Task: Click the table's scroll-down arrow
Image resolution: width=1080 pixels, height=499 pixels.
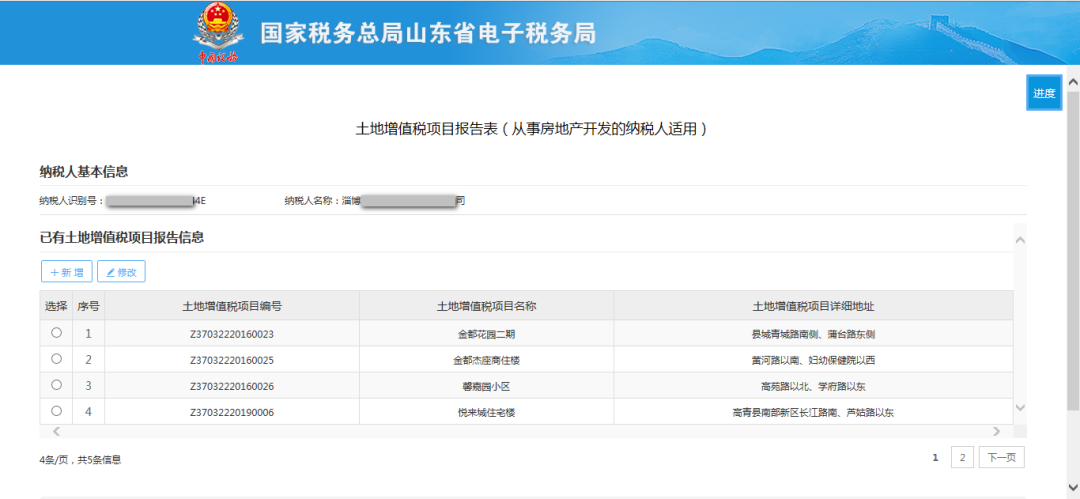Action: tap(1020, 408)
